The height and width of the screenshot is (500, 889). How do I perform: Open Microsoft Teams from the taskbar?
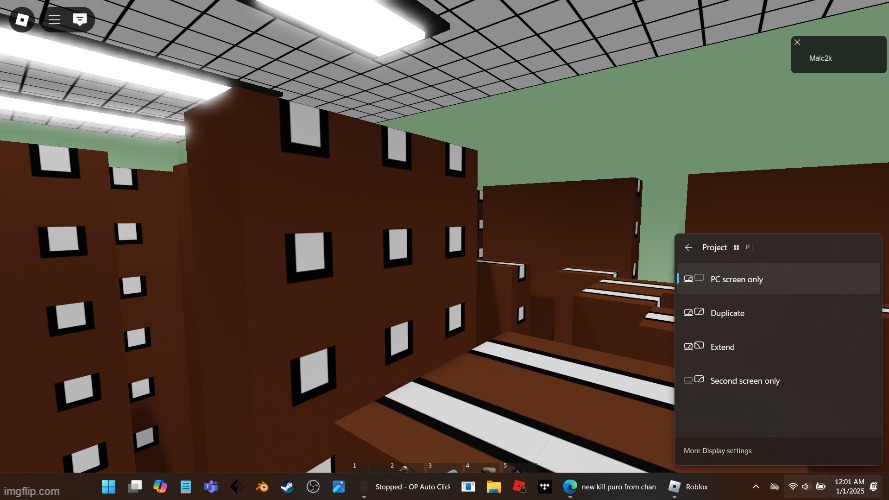[x=211, y=486]
